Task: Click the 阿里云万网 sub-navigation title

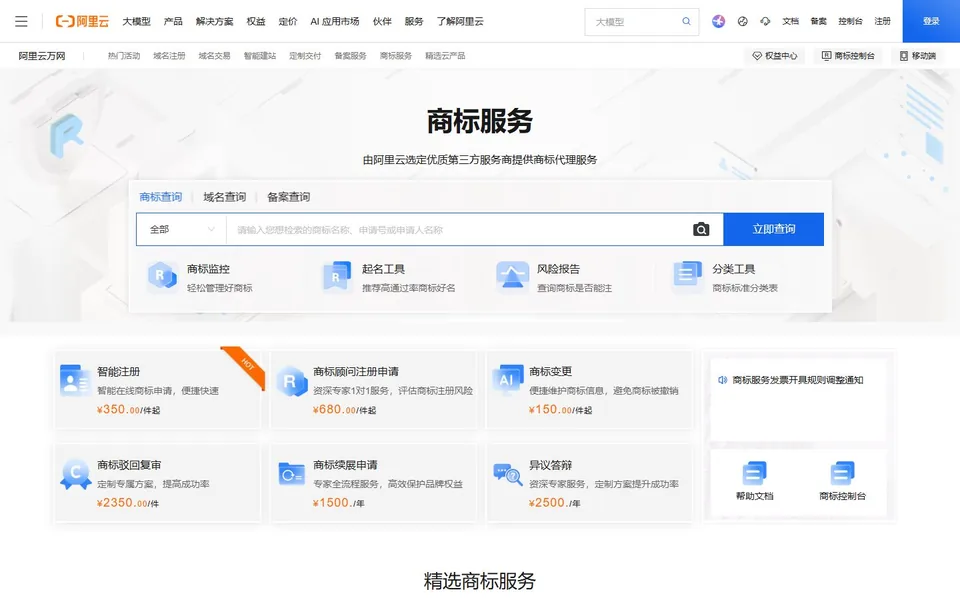Action: (x=42, y=56)
